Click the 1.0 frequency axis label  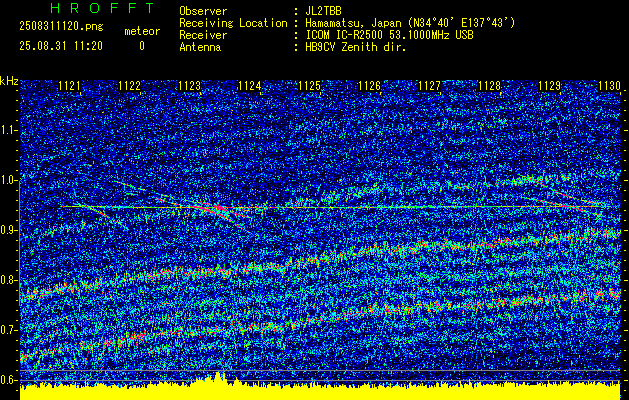(8, 180)
